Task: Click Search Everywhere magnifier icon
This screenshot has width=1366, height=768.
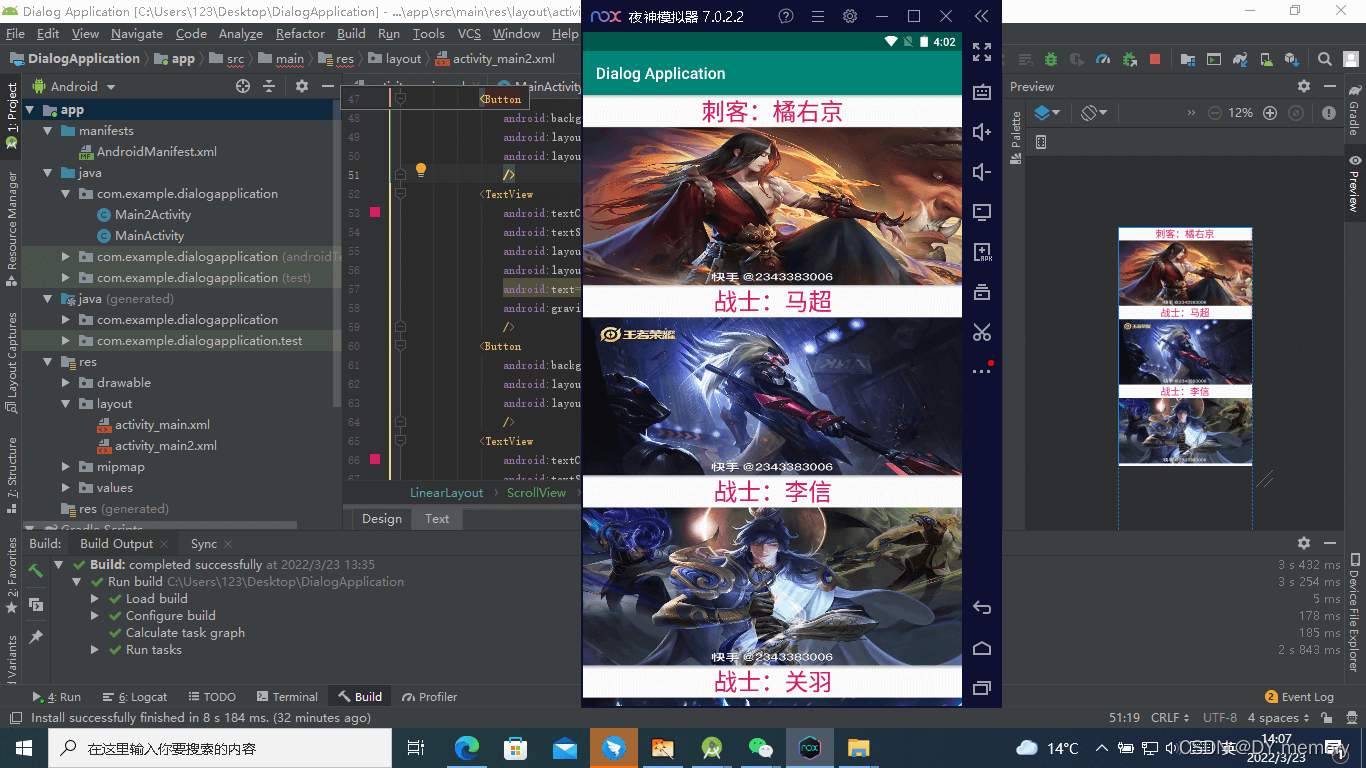Action: tap(1325, 59)
